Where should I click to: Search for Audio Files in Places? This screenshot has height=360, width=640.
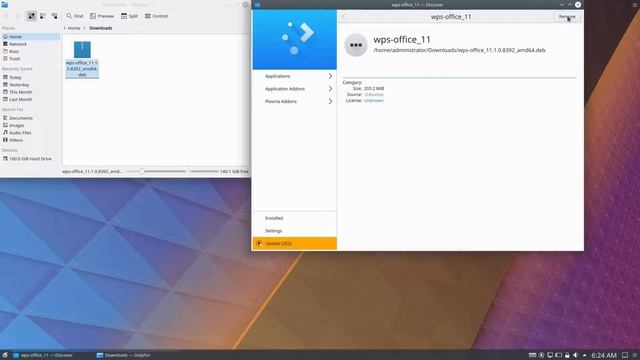click(x=31, y=133)
